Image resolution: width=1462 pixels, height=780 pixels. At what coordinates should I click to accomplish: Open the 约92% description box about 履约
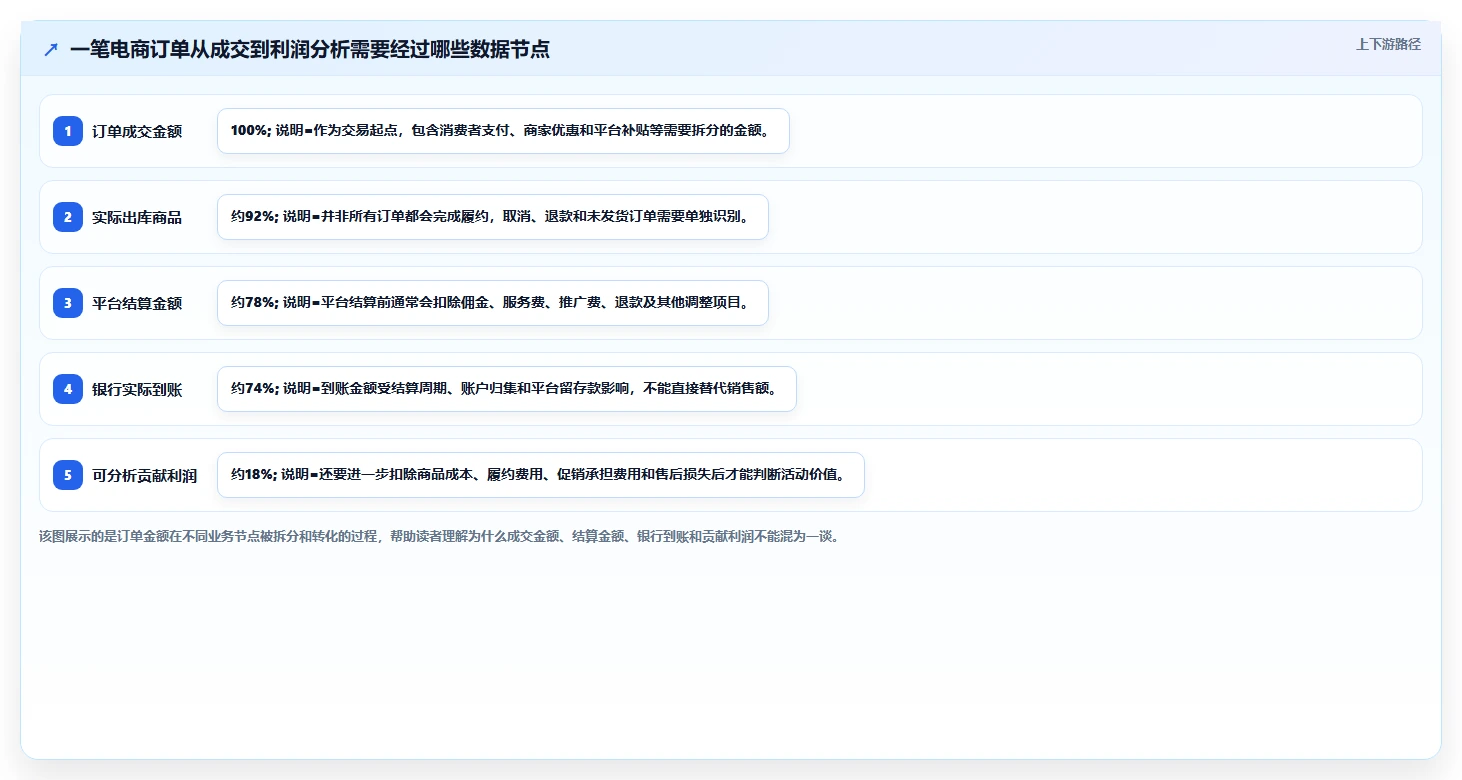pyautogui.click(x=493, y=217)
